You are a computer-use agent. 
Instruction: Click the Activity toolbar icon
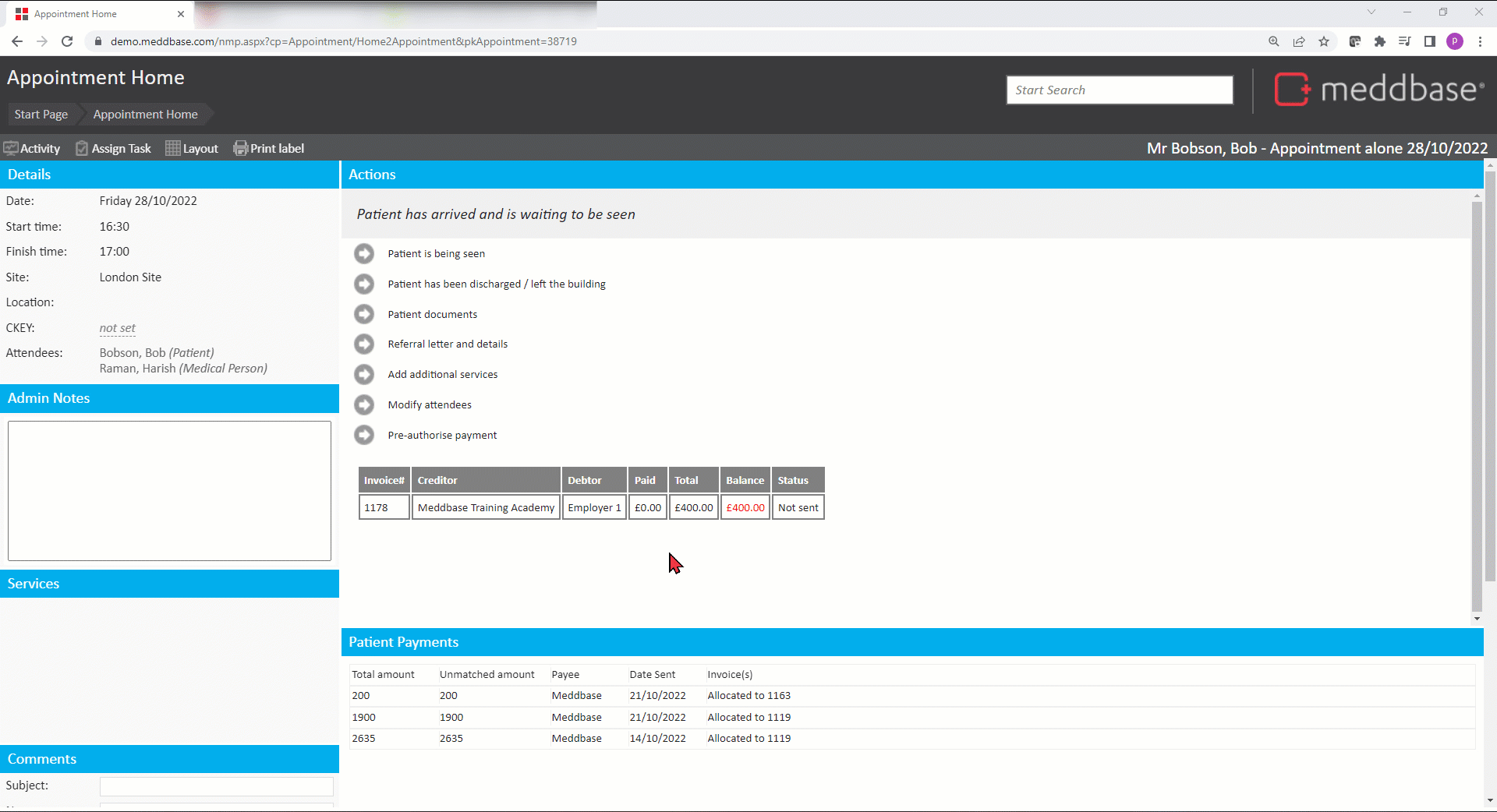[11, 148]
